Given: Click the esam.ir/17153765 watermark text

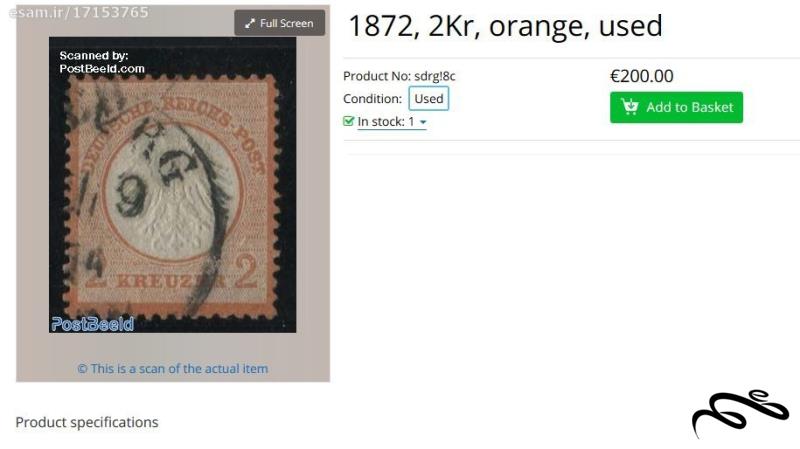Looking at the screenshot, I should 79,12.
